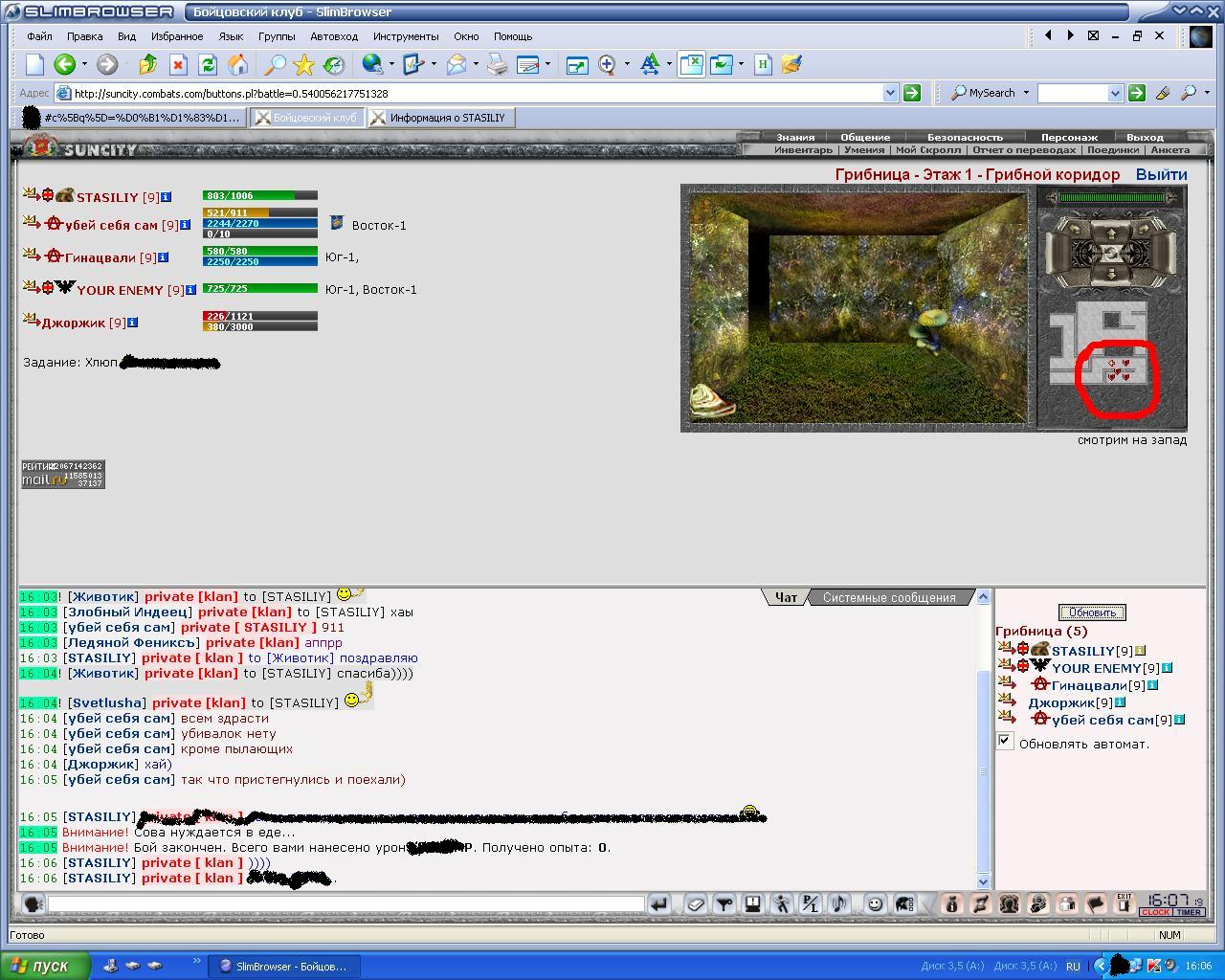
Task: Click the printer icon in the toolbar
Action: click(x=497, y=64)
